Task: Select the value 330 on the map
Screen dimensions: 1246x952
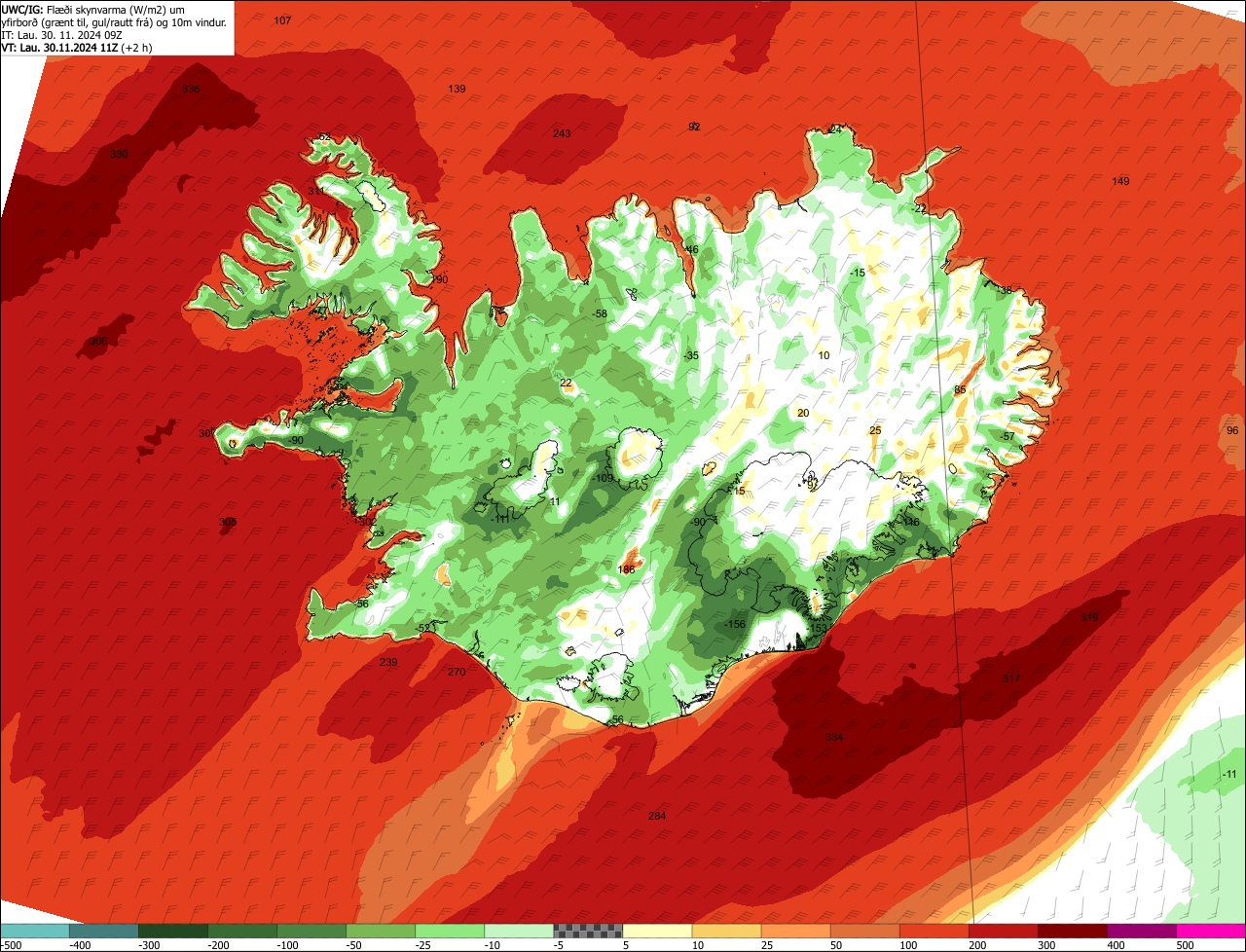Action: [x=119, y=154]
